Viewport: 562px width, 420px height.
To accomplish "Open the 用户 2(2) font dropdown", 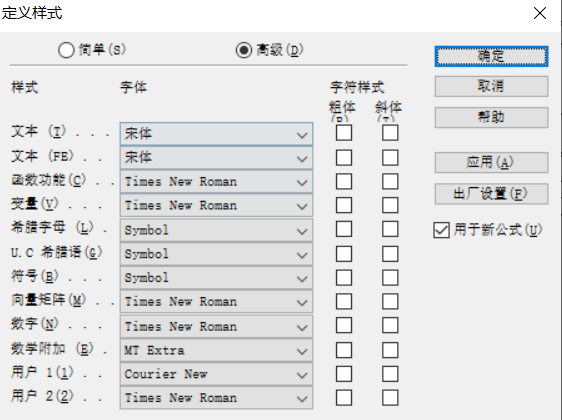I will click(216, 398).
